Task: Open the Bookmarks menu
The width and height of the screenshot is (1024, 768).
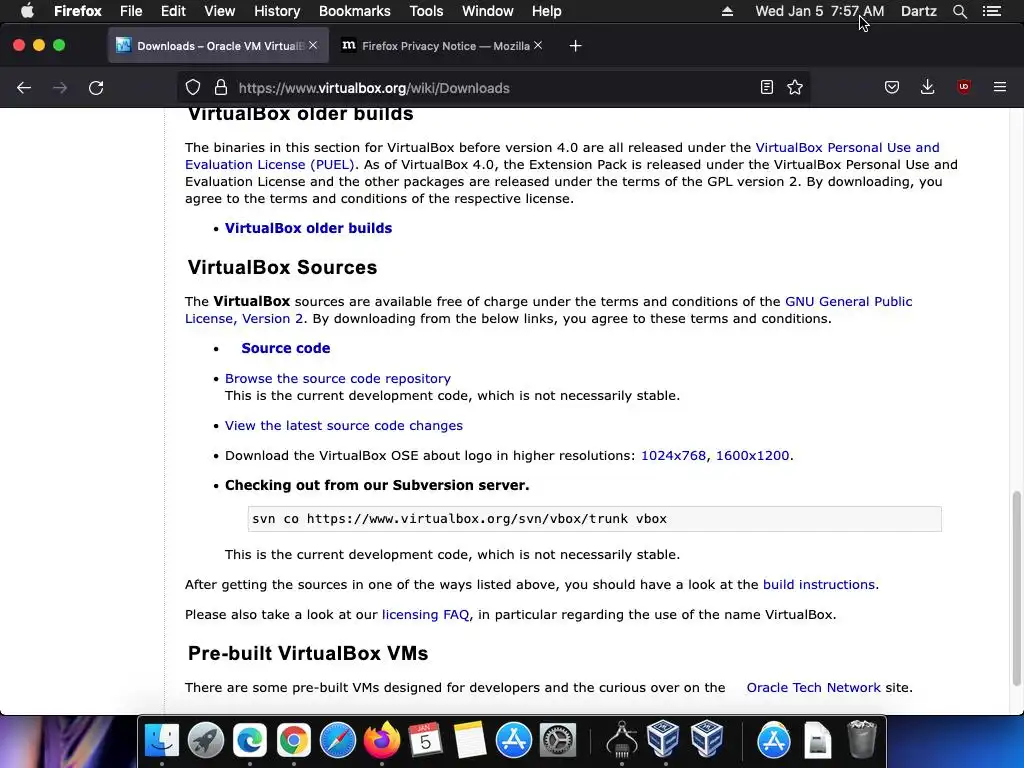Action: point(355,11)
